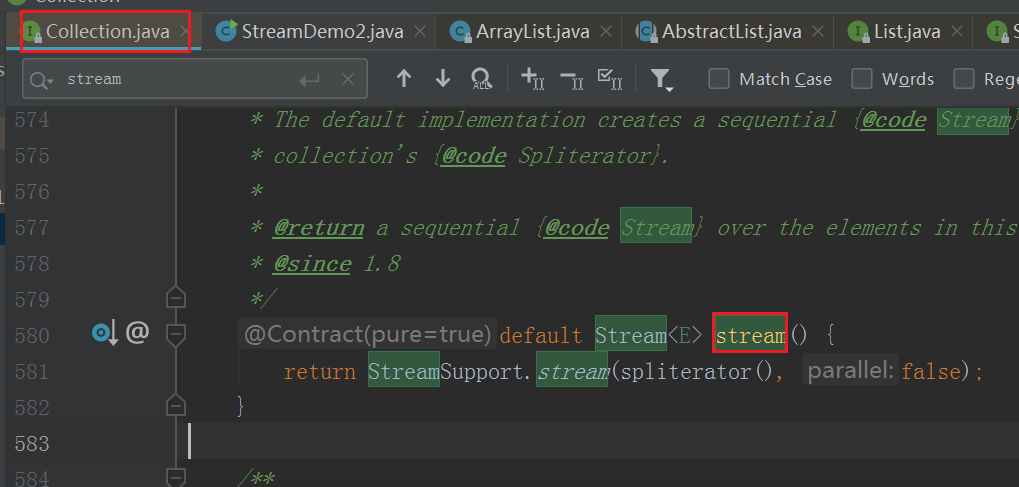Click the new line arrow icon in search field
1019x487 pixels.
[309, 80]
